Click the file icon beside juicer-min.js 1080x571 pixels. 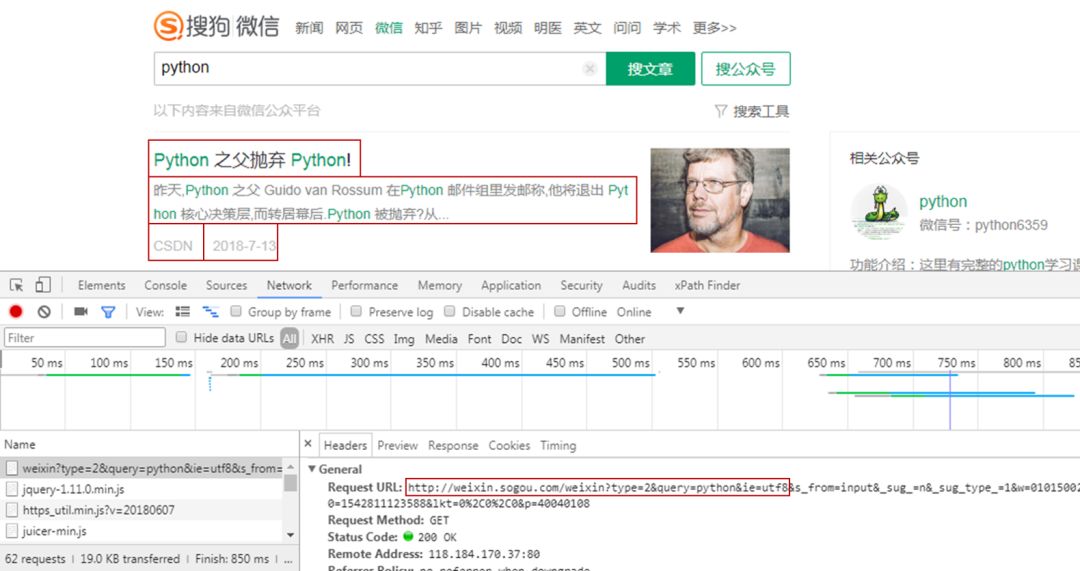coord(12,531)
